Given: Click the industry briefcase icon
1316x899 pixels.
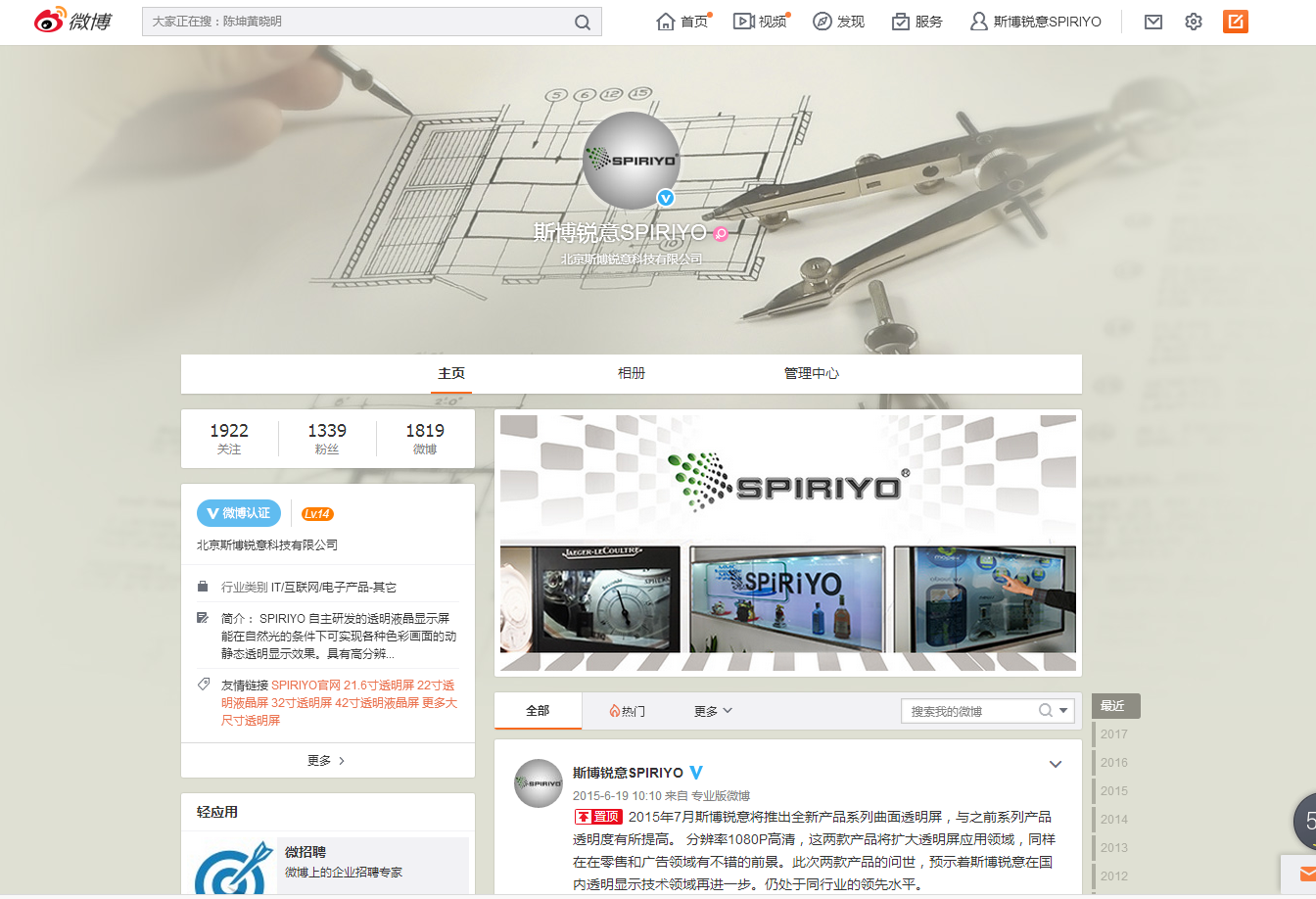Looking at the screenshot, I should click(x=203, y=587).
